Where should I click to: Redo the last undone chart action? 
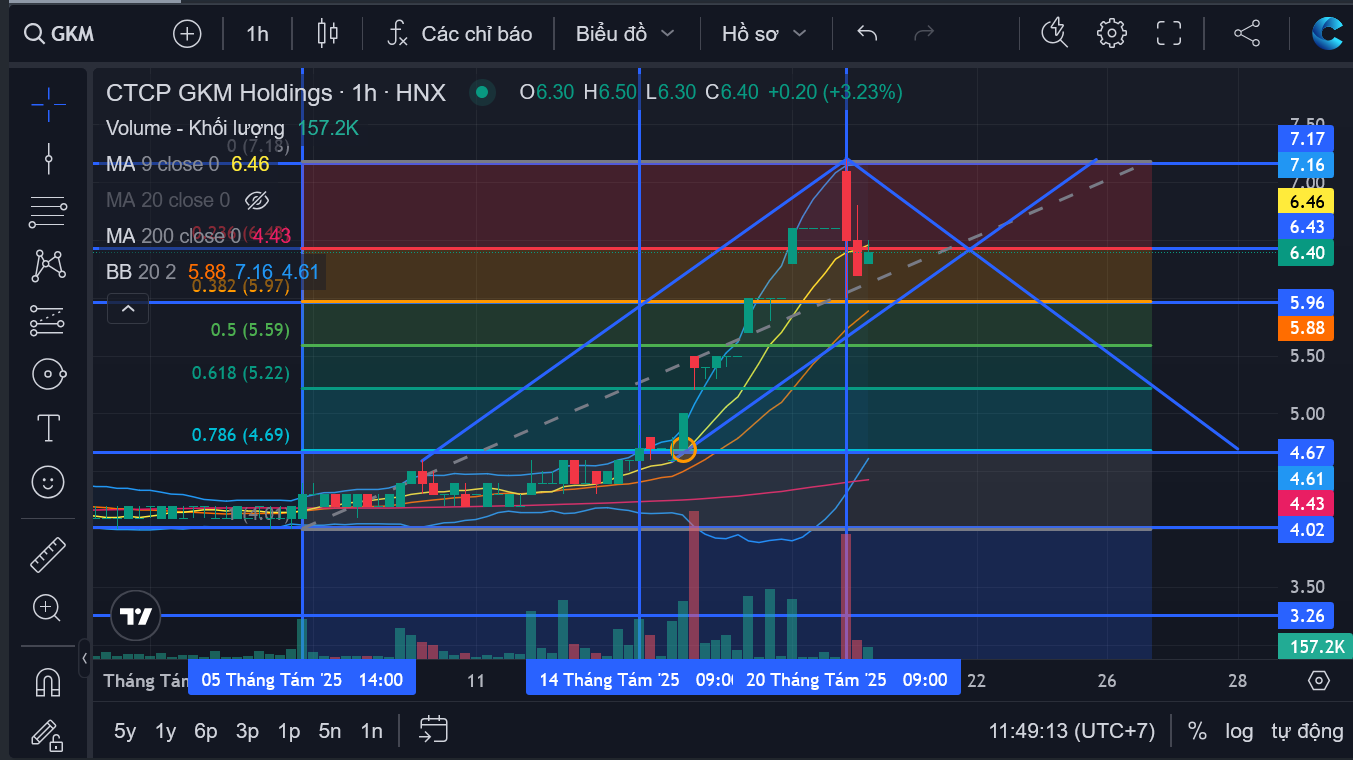(924, 34)
